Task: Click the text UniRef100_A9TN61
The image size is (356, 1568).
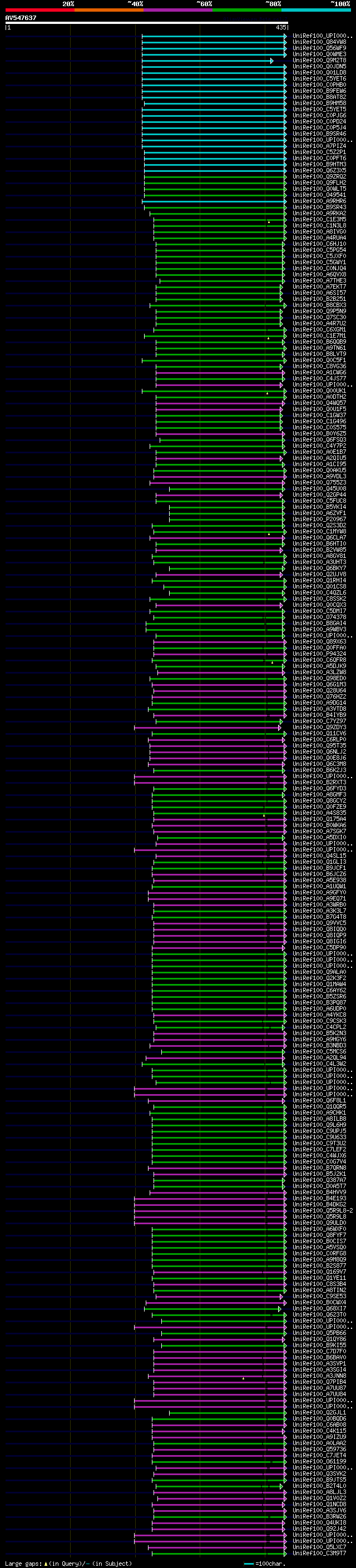Action: 319,348
